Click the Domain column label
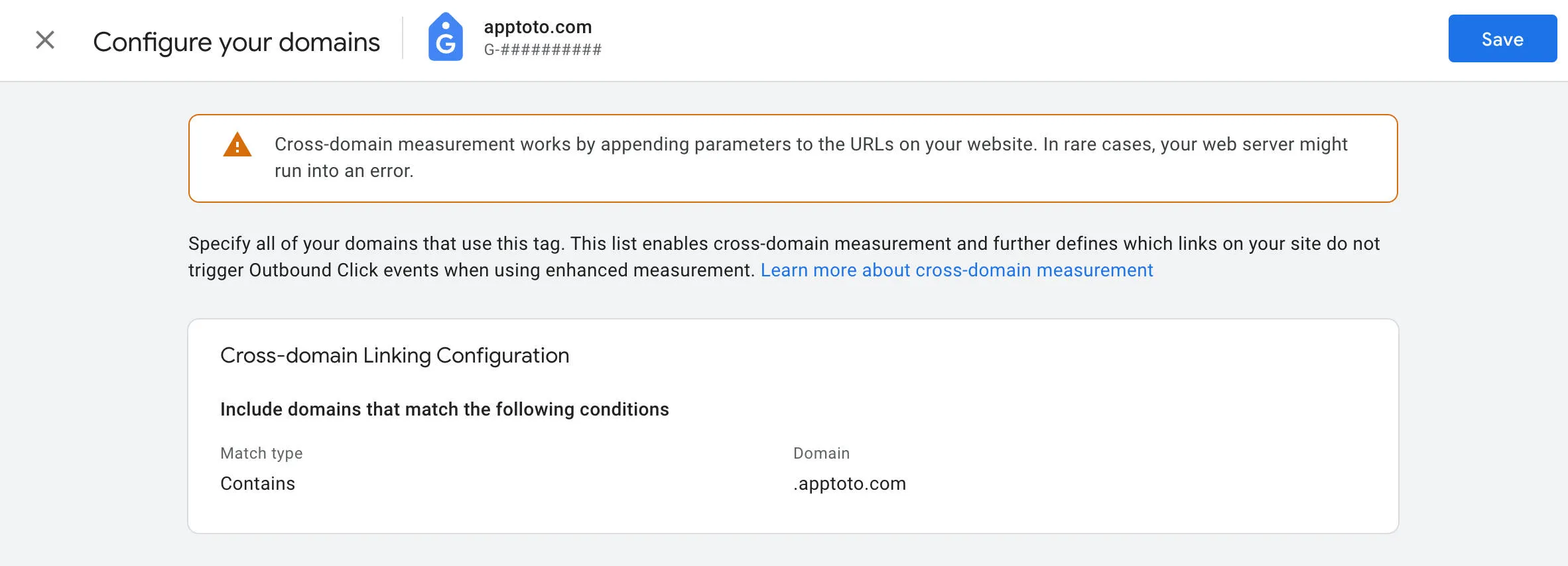Image resolution: width=1568 pixels, height=566 pixels. [x=821, y=453]
